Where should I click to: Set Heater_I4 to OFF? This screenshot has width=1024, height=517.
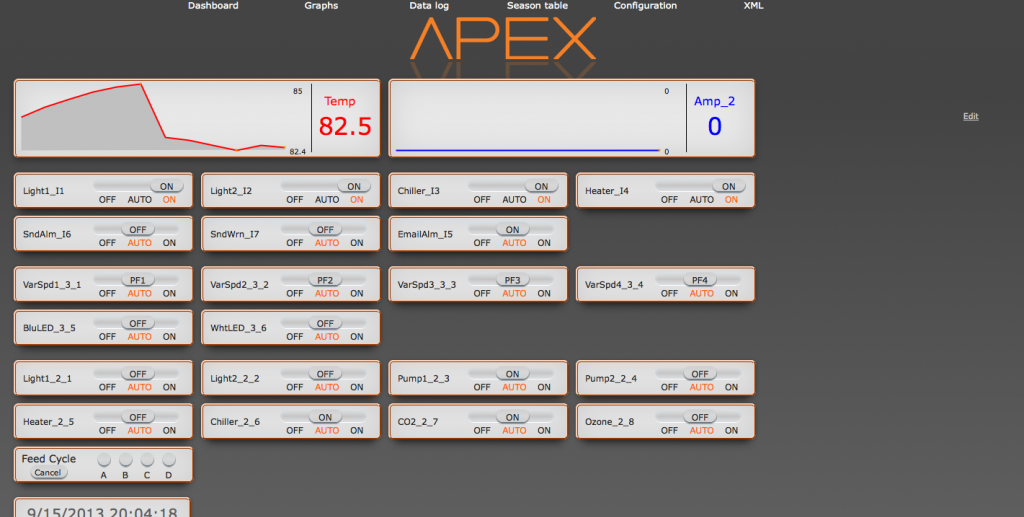(x=670, y=199)
